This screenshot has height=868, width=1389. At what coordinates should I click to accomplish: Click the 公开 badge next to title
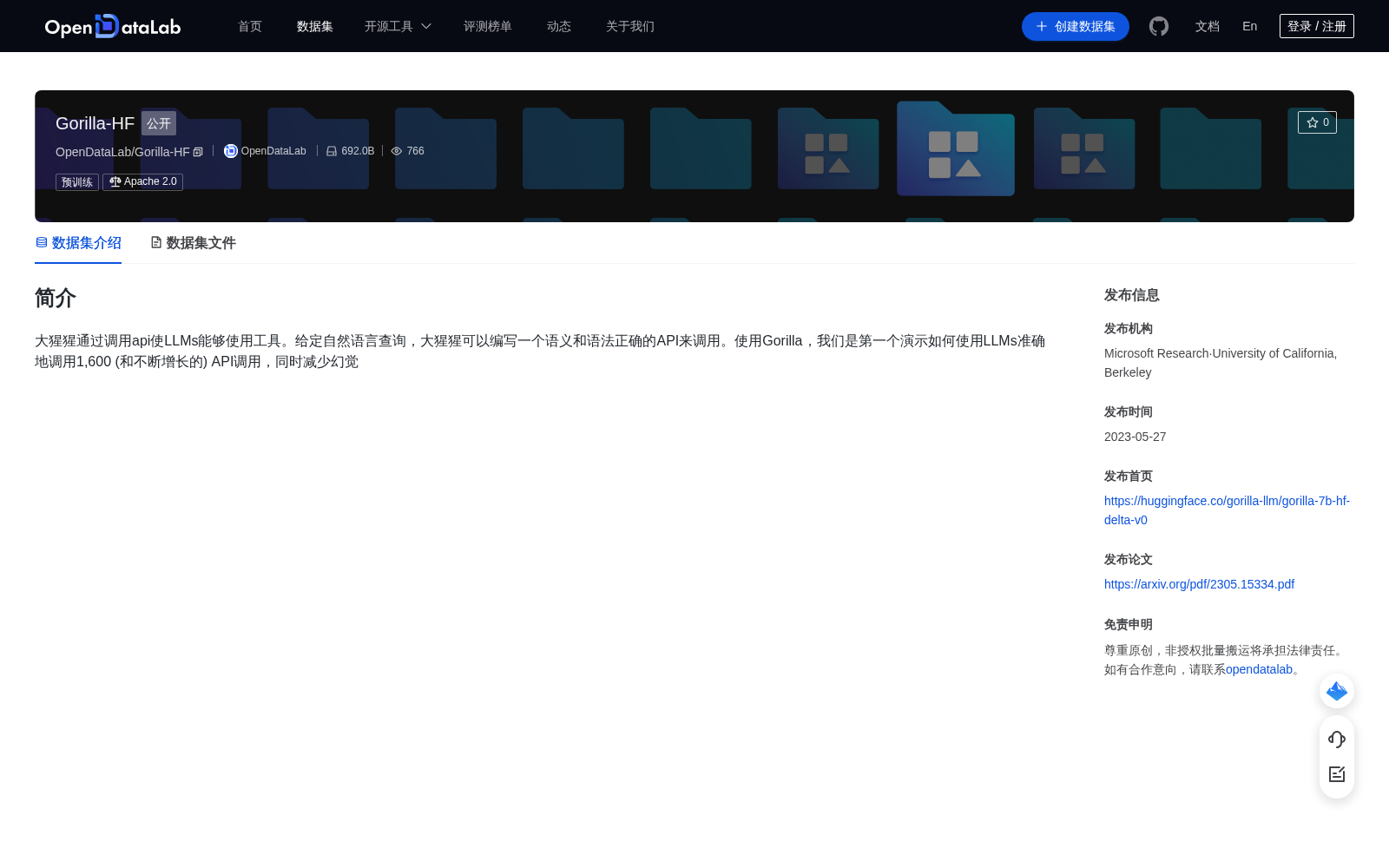[x=159, y=123]
